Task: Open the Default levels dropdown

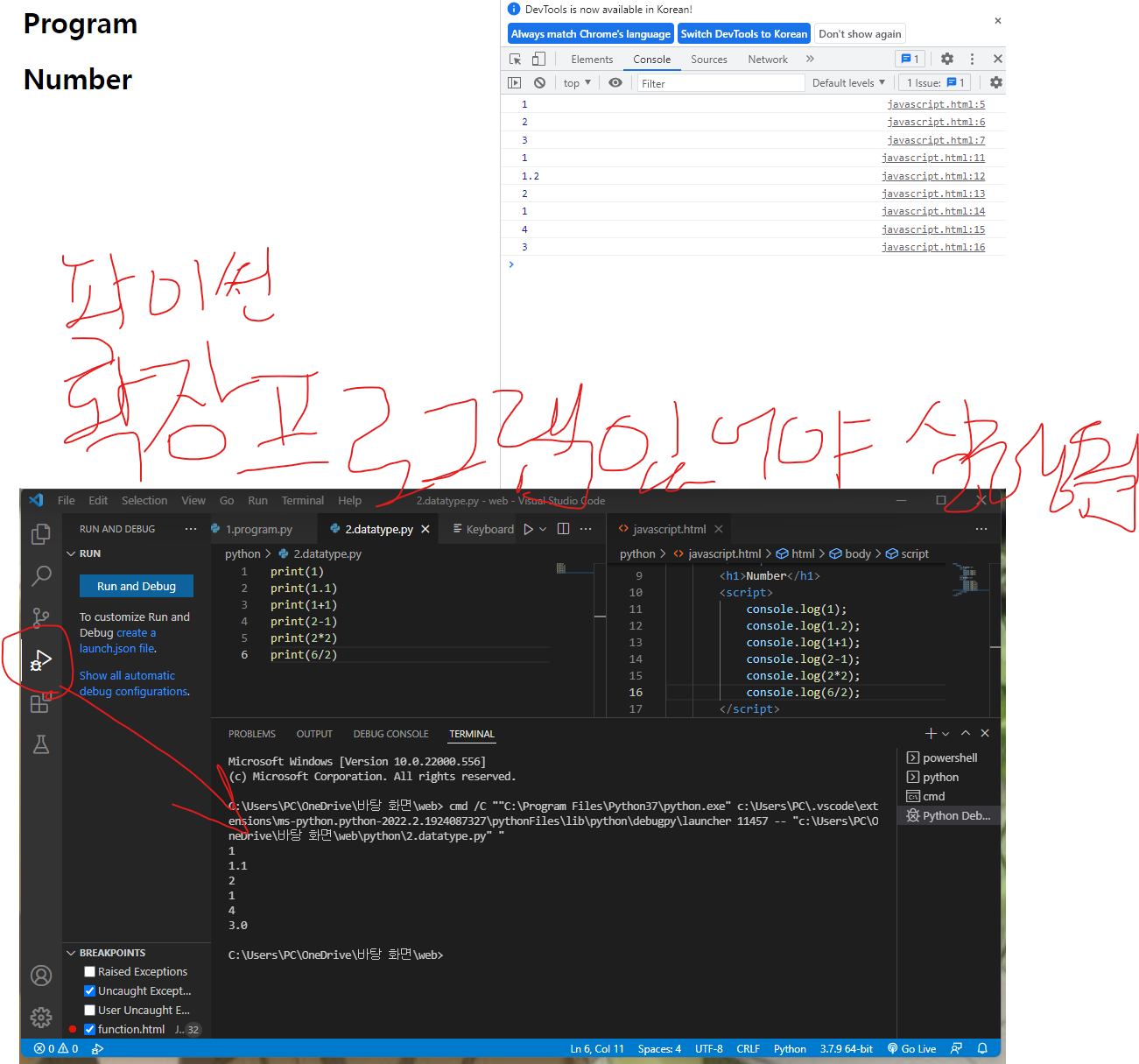Action: (848, 82)
